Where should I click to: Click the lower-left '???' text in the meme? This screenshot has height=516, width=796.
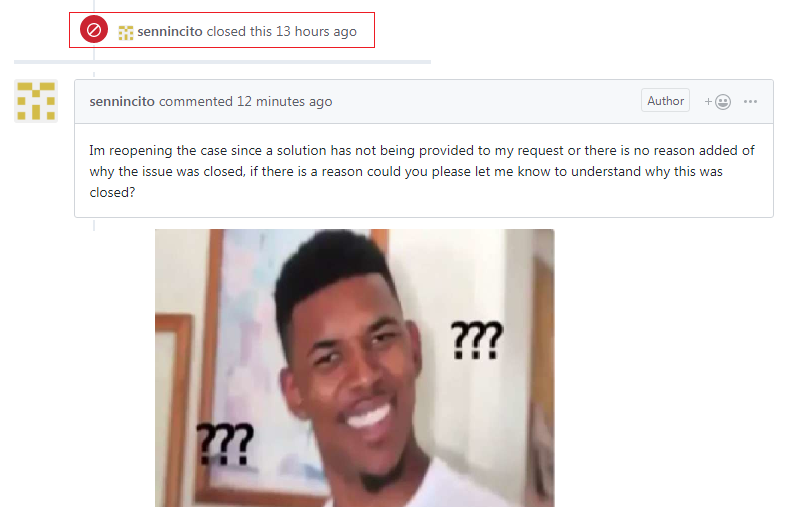[225, 444]
